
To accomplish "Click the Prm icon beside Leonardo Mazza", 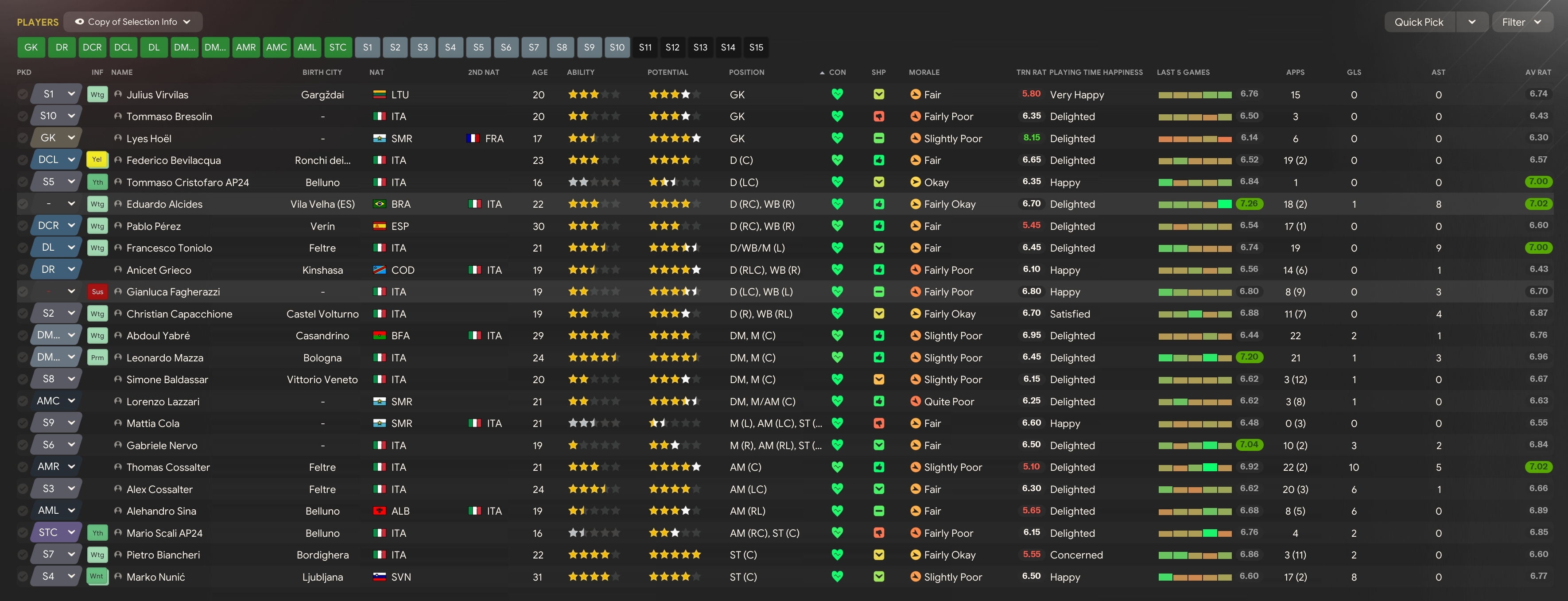I will [x=97, y=357].
